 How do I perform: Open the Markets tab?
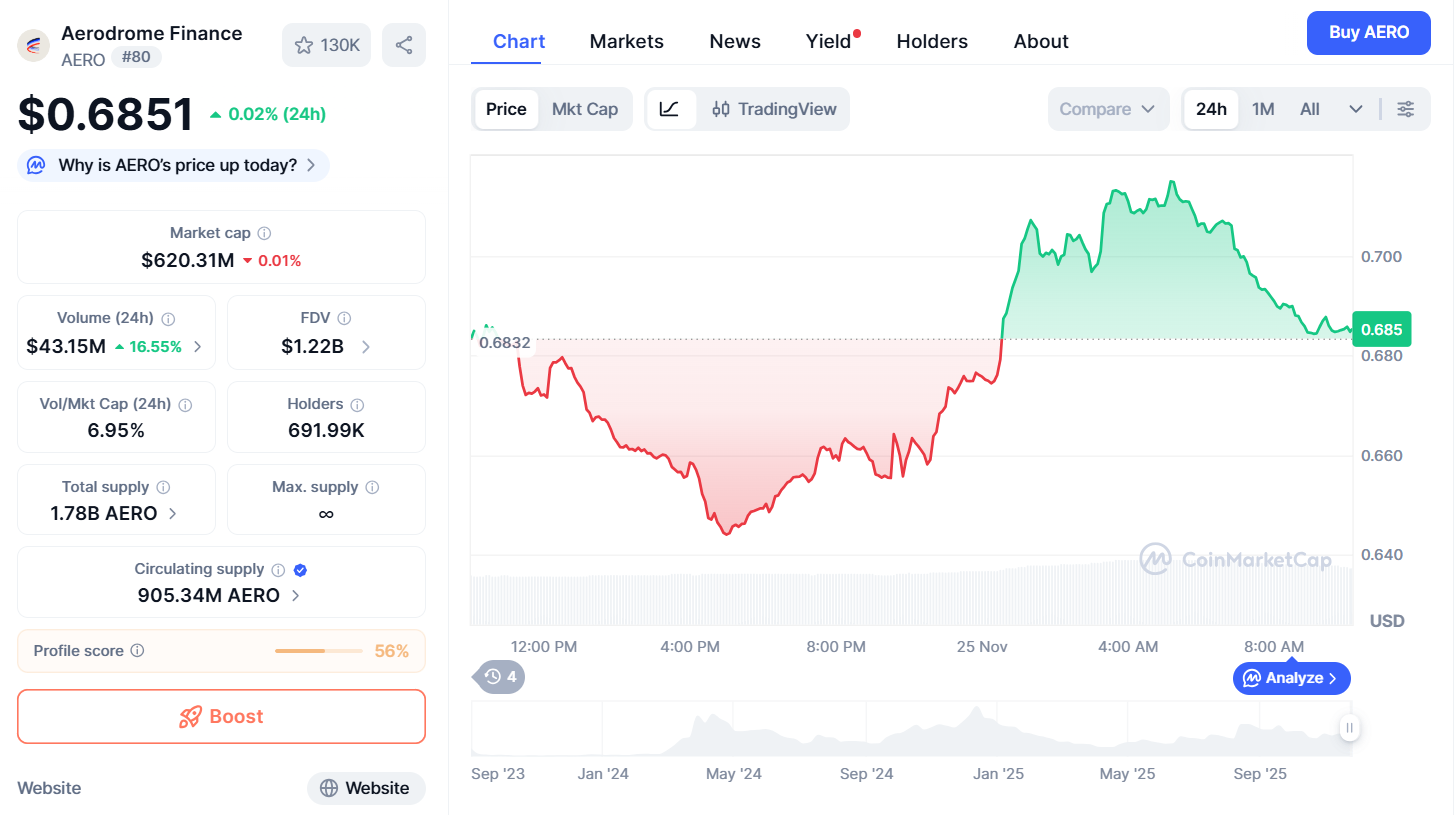tap(626, 41)
